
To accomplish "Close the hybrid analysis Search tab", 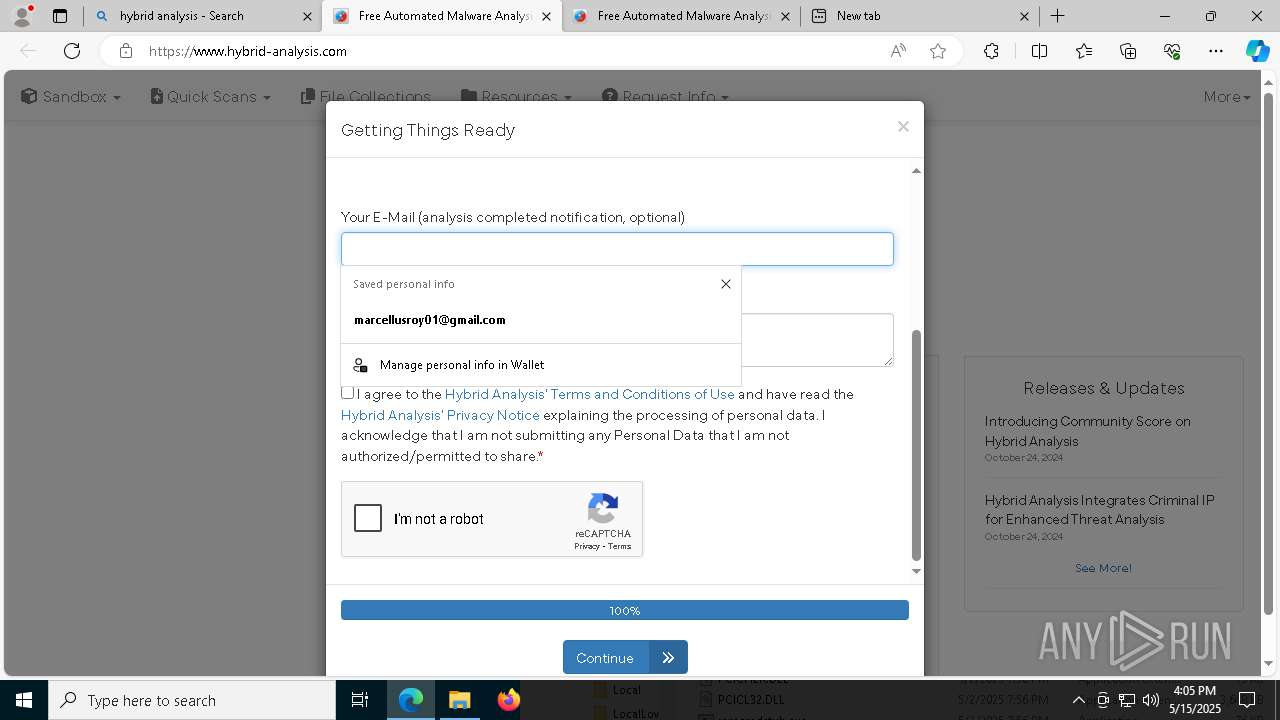I will click(x=307, y=16).
